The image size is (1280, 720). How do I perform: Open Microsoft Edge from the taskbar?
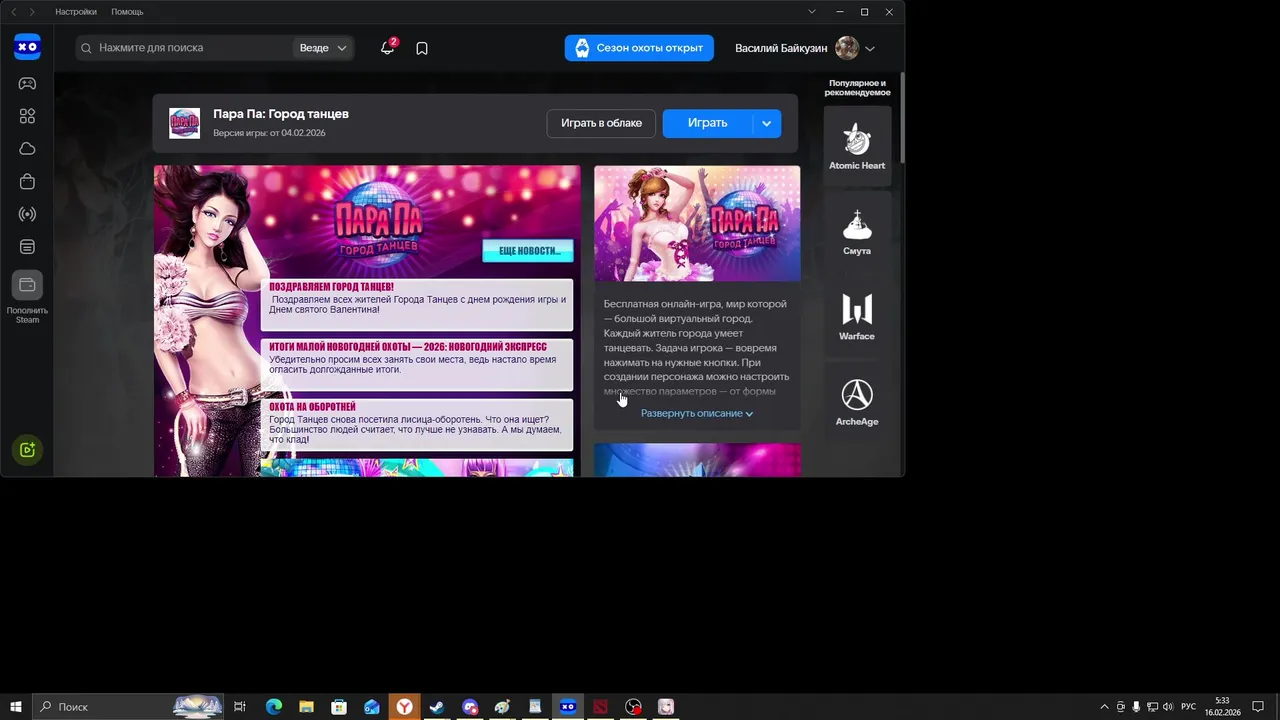tap(274, 707)
